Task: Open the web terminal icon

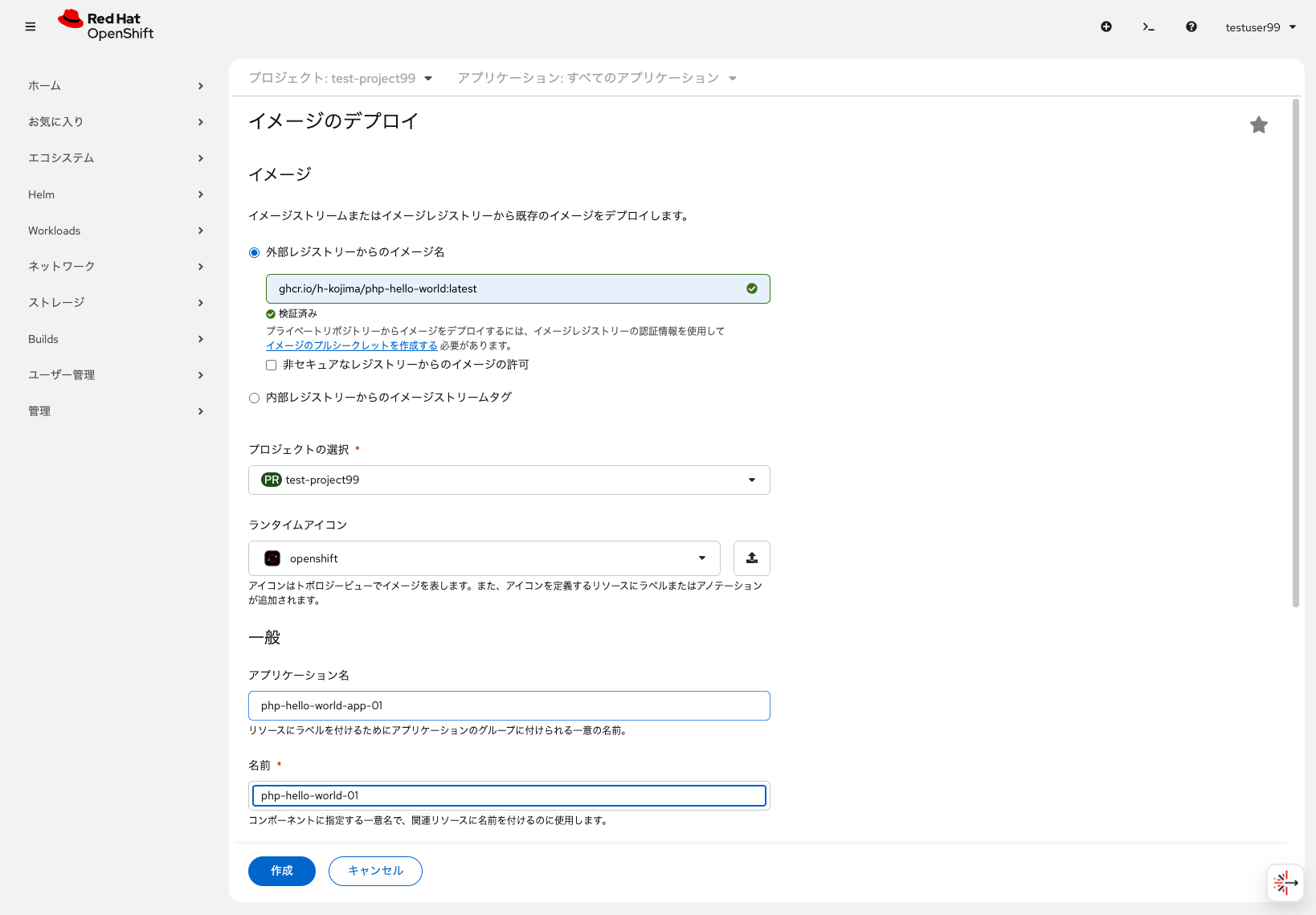Action: (x=1149, y=27)
